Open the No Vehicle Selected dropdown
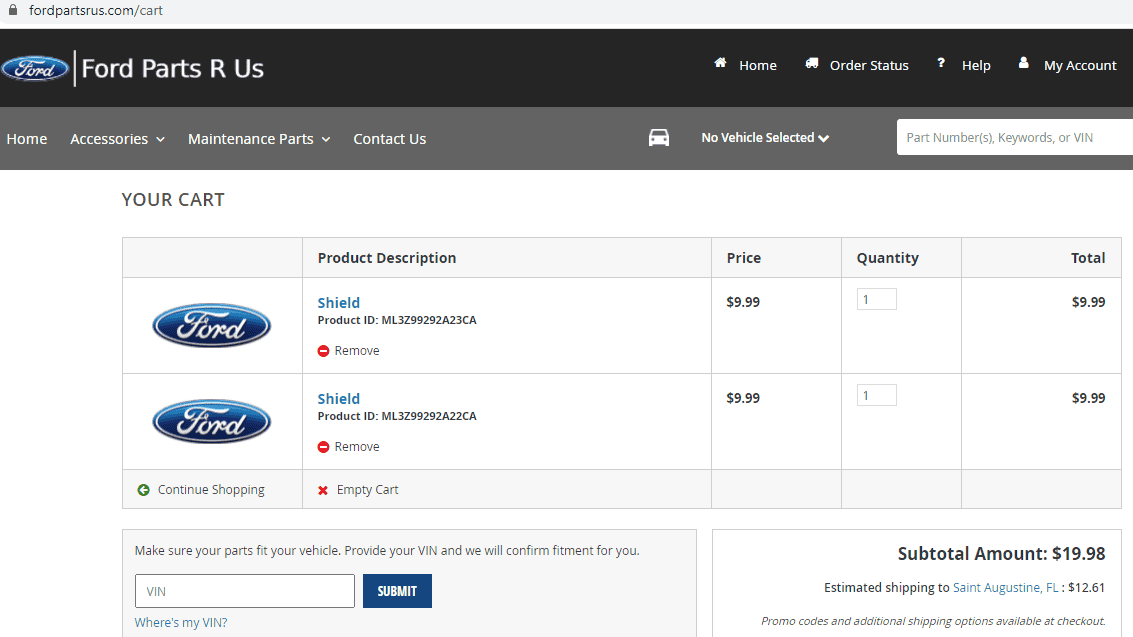The width and height of the screenshot is (1133, 637). pyautogui.click(x=765, y=138)
